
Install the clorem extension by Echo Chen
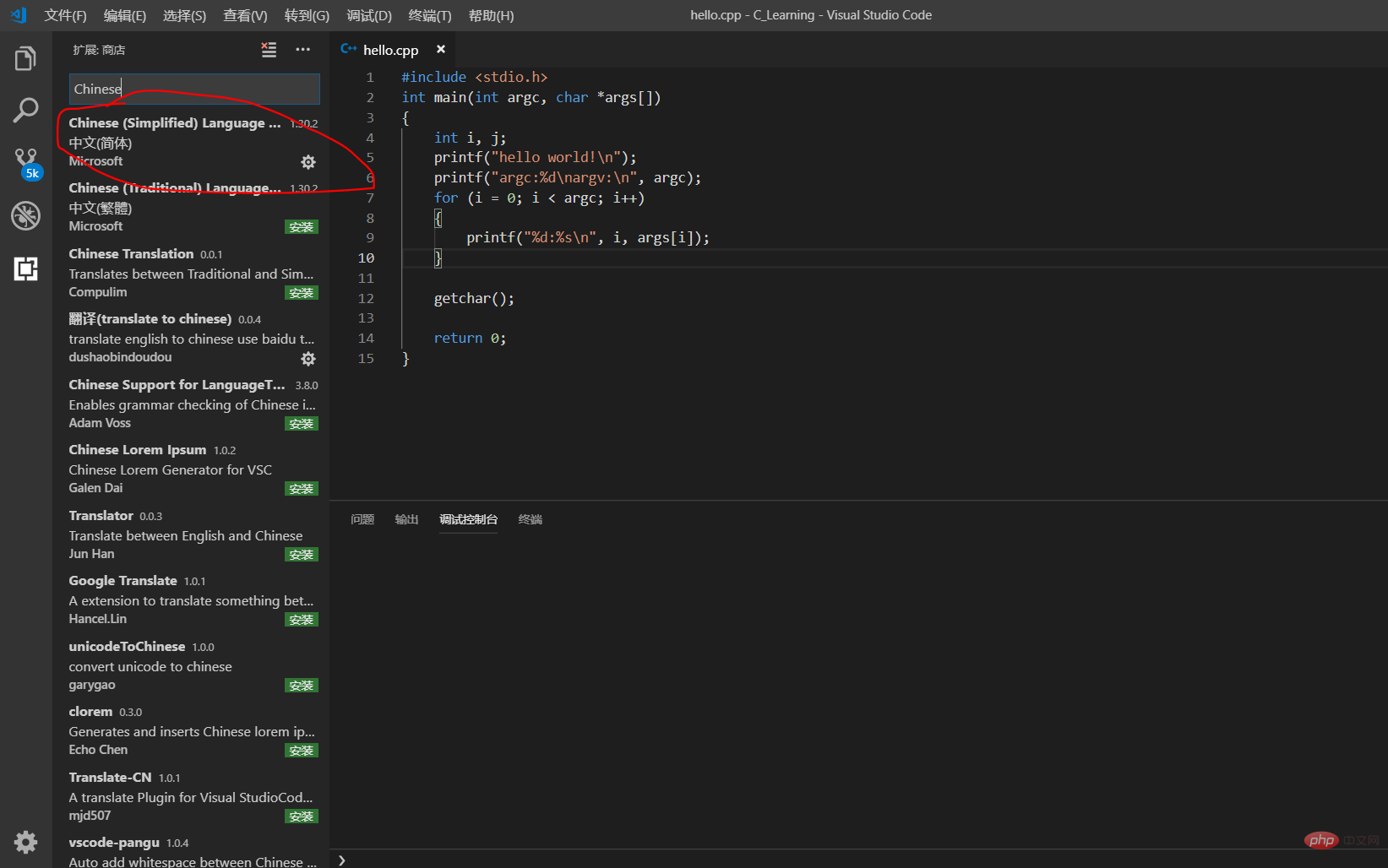tap(302, 751)
